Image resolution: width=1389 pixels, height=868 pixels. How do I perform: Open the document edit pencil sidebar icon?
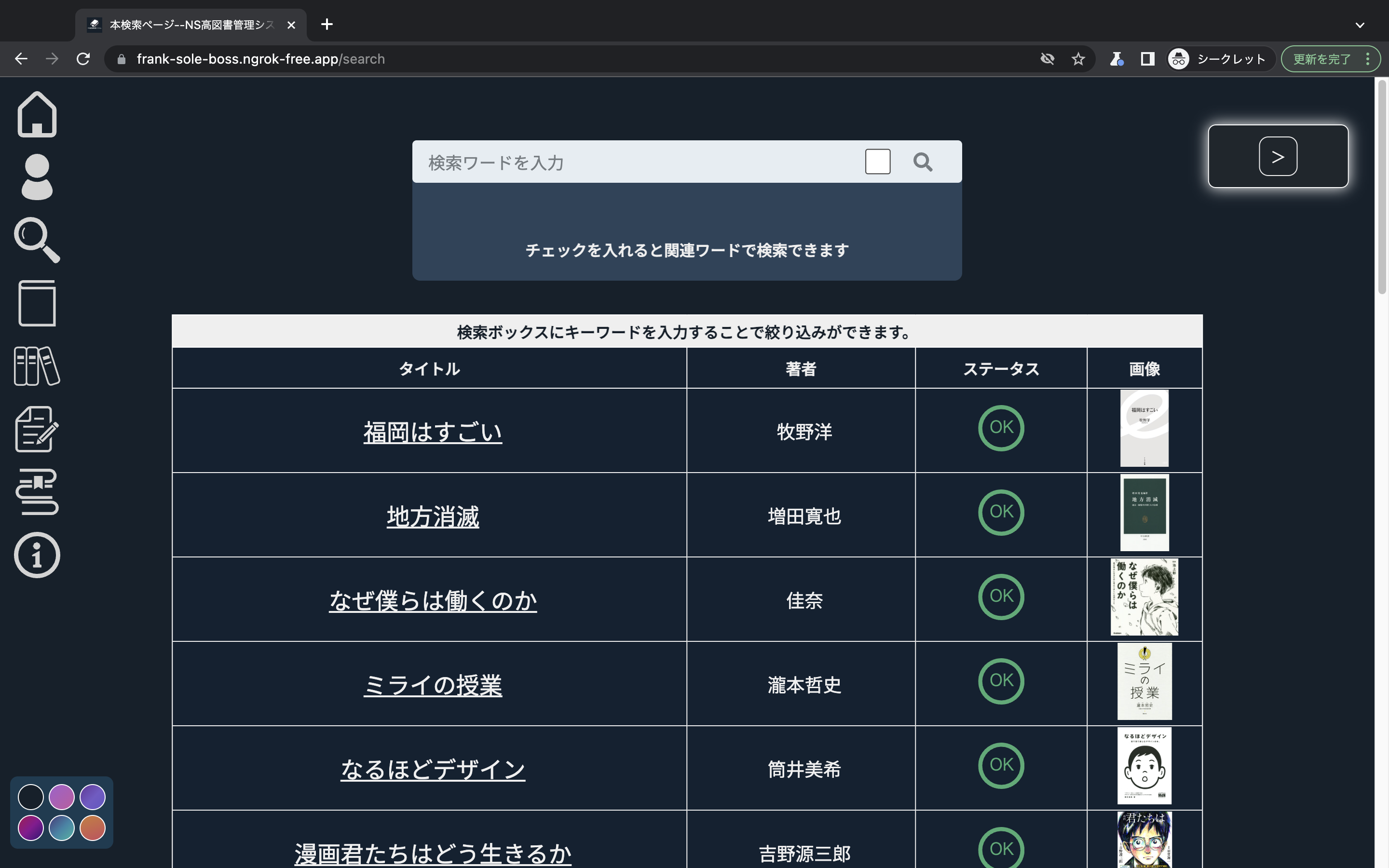point(37,429)
